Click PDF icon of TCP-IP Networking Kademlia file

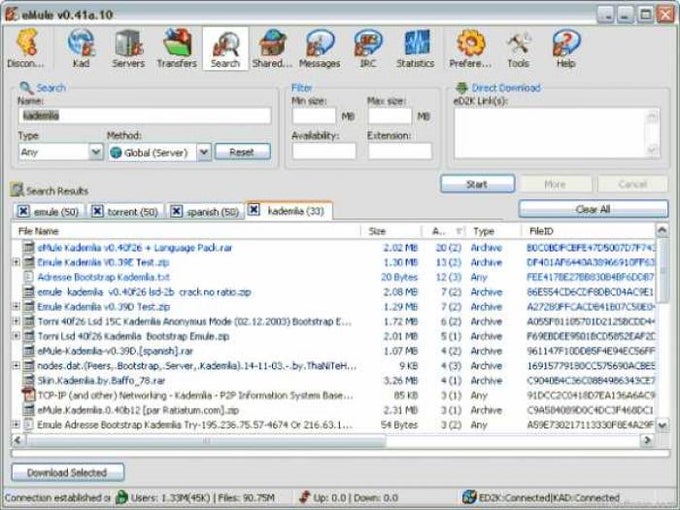pyautogui.click(x=28, y=395)
